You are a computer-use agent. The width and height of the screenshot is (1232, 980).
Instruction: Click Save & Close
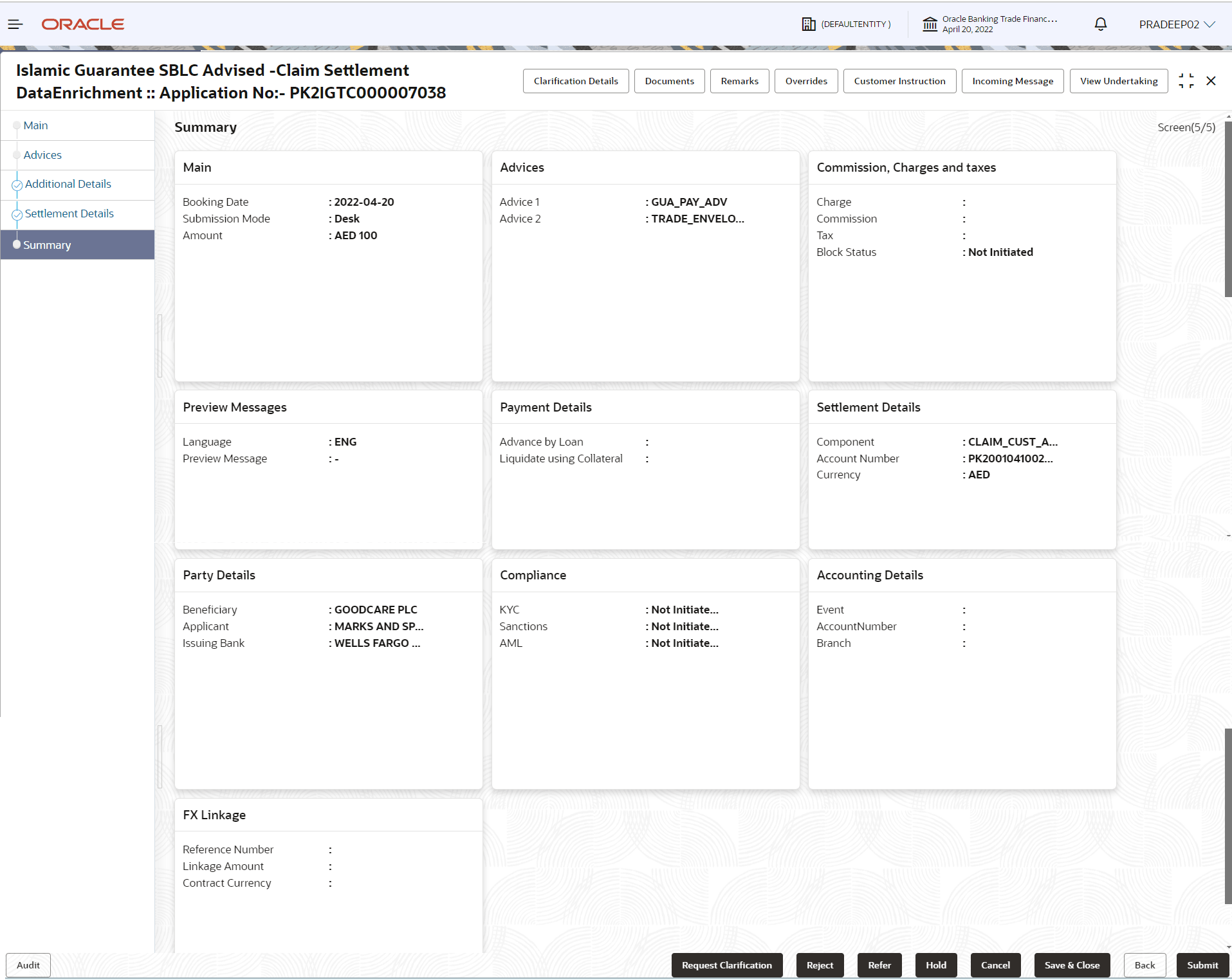pyautogui.click(x=1072, y=965)
